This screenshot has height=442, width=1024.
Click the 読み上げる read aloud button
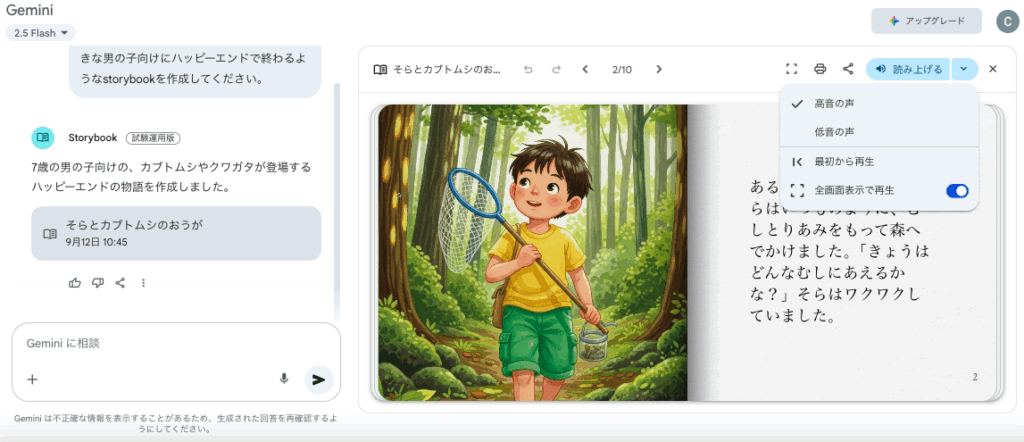click(x=908, y=69)
